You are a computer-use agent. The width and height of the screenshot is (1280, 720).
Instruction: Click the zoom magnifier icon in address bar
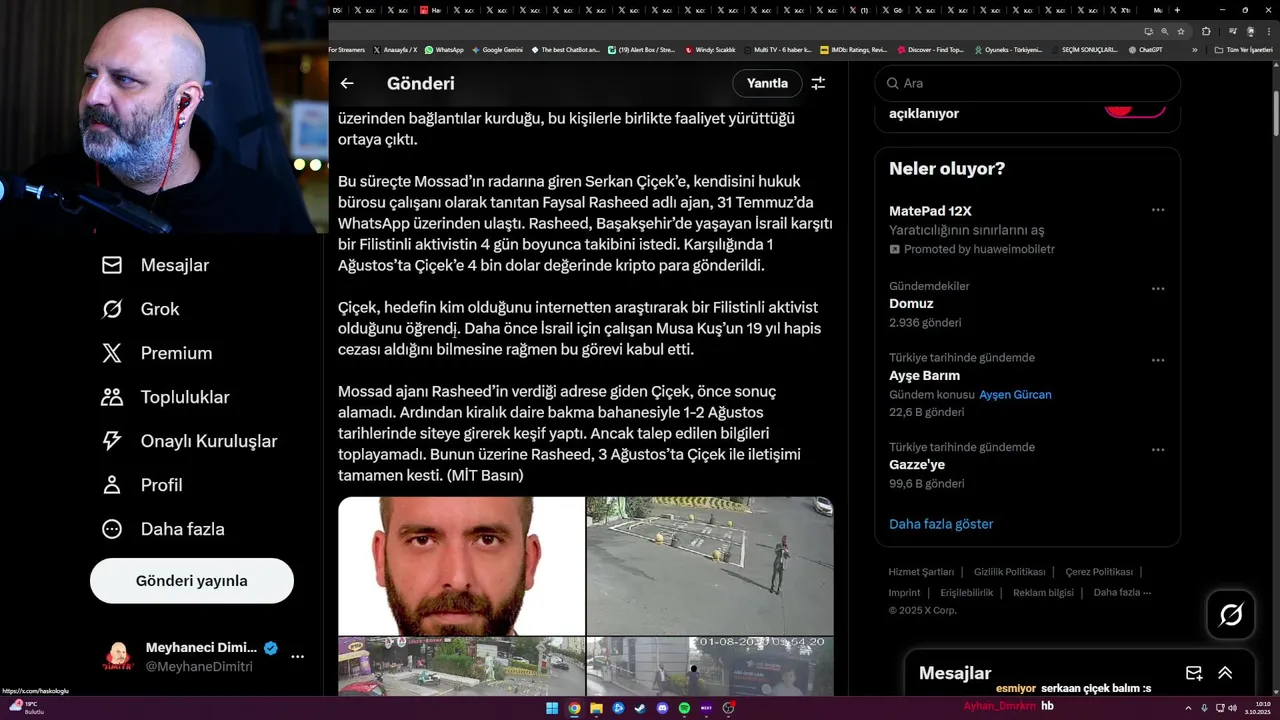point(1164,31)
